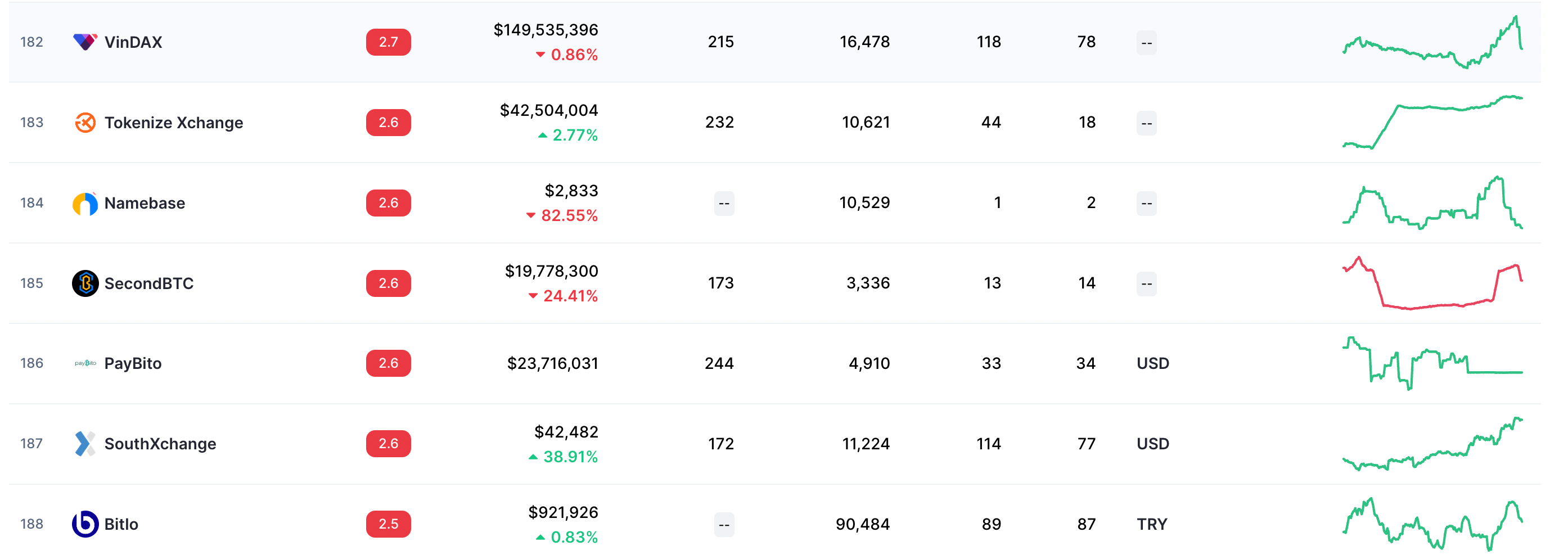This screenshot has height=559, width=1568.
Task: Click the SecondBTC logo icon
Action: (85, 283)
